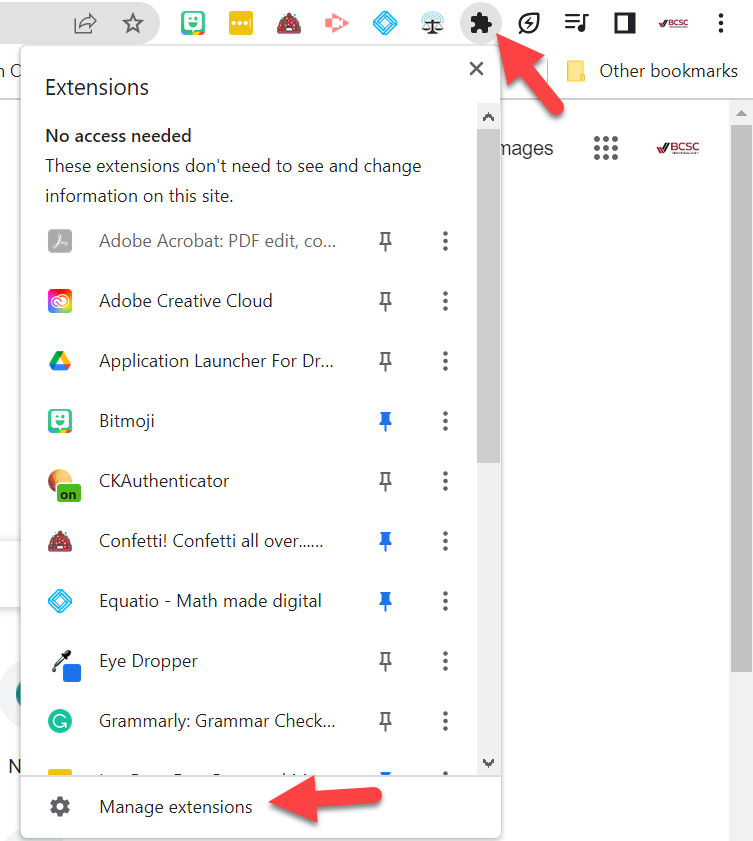This screenshot has width=753, height=841.
Task: Select Equatio - Math made digital entry
Action: pyautogui.click(x=210, y=601)
